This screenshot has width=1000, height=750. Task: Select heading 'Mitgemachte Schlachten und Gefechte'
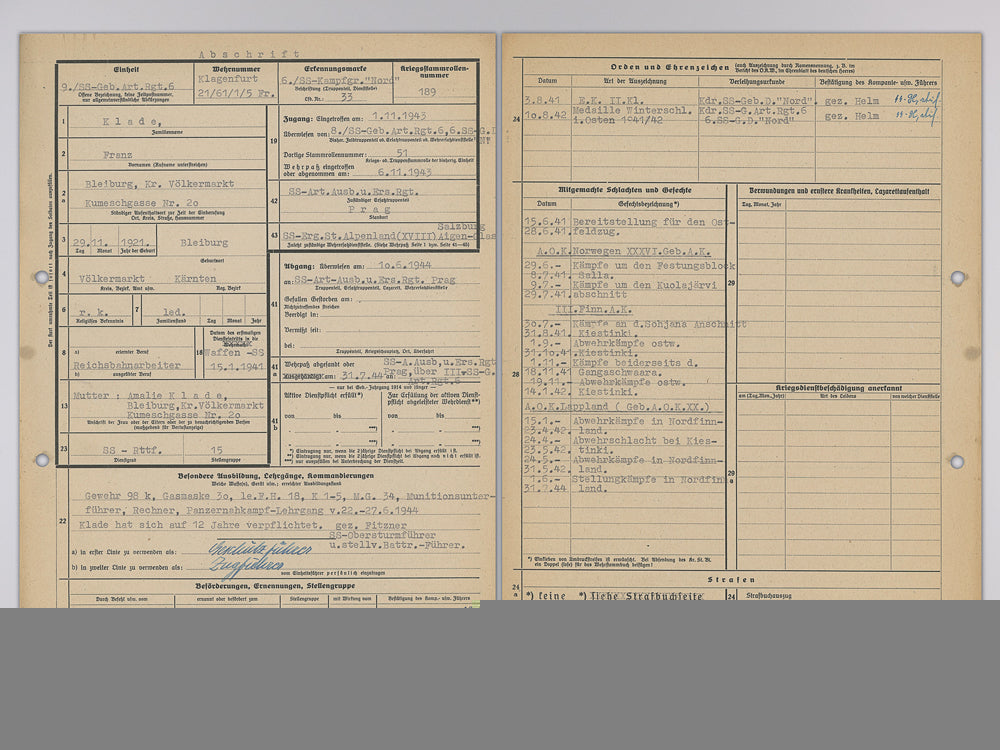tap(625, 190)
